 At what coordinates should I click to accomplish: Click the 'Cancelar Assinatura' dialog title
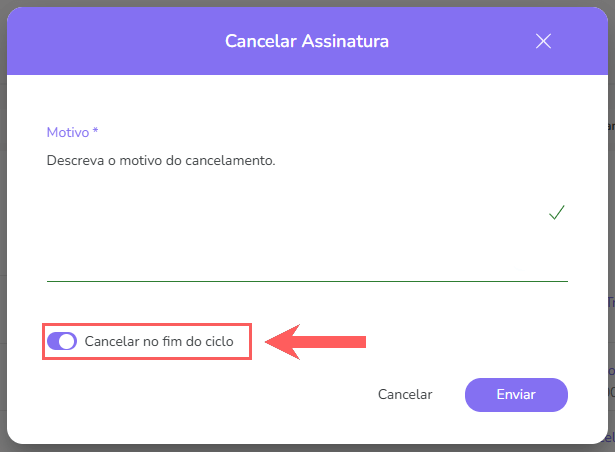tap(306, 41)
